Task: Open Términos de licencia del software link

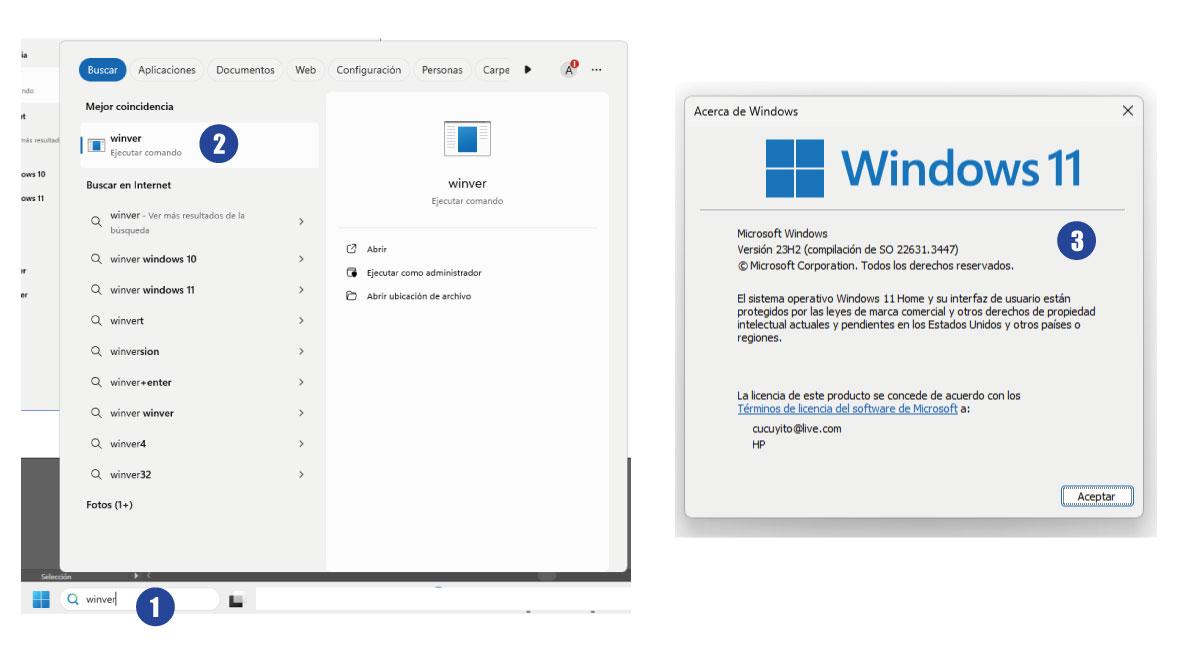Action: tap(847, 409)
